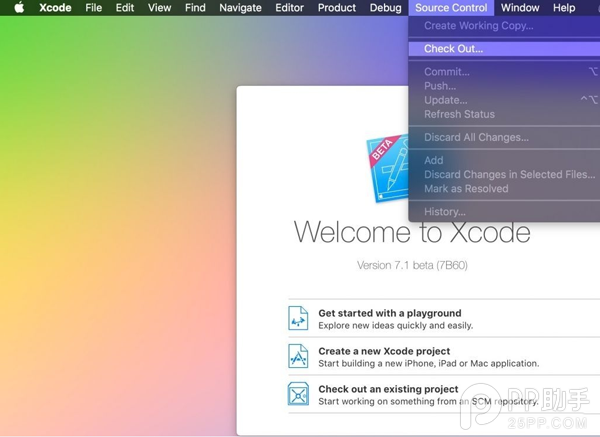
Task: Click the new Xcode project icon
Action: [298, 356]
